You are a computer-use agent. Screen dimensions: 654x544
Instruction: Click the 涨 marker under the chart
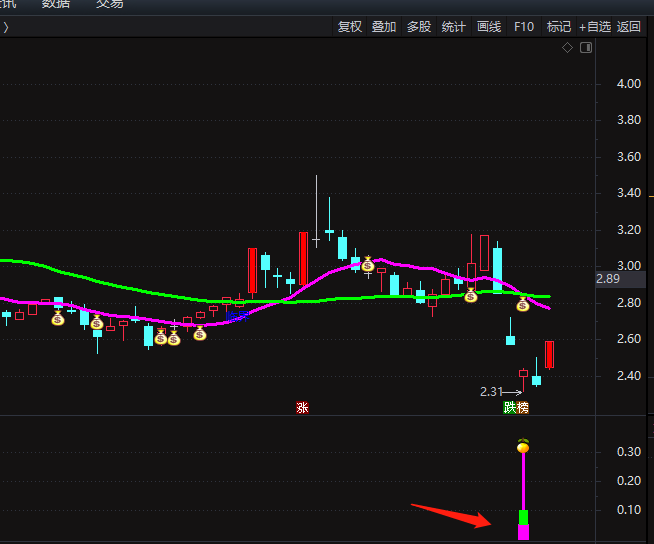point(302,408)
